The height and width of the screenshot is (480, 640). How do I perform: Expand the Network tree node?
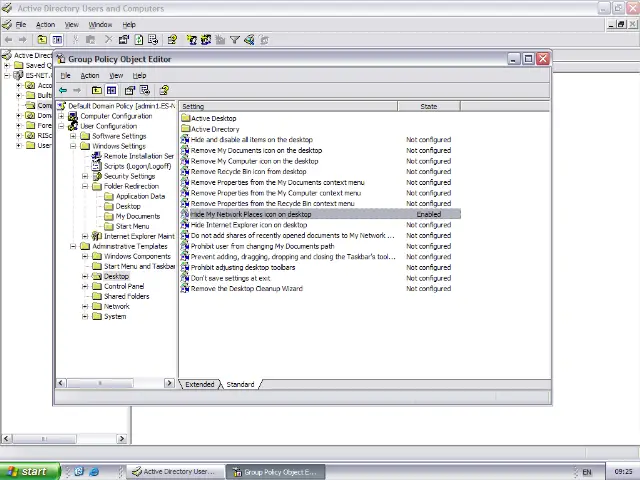click(85, 306)
